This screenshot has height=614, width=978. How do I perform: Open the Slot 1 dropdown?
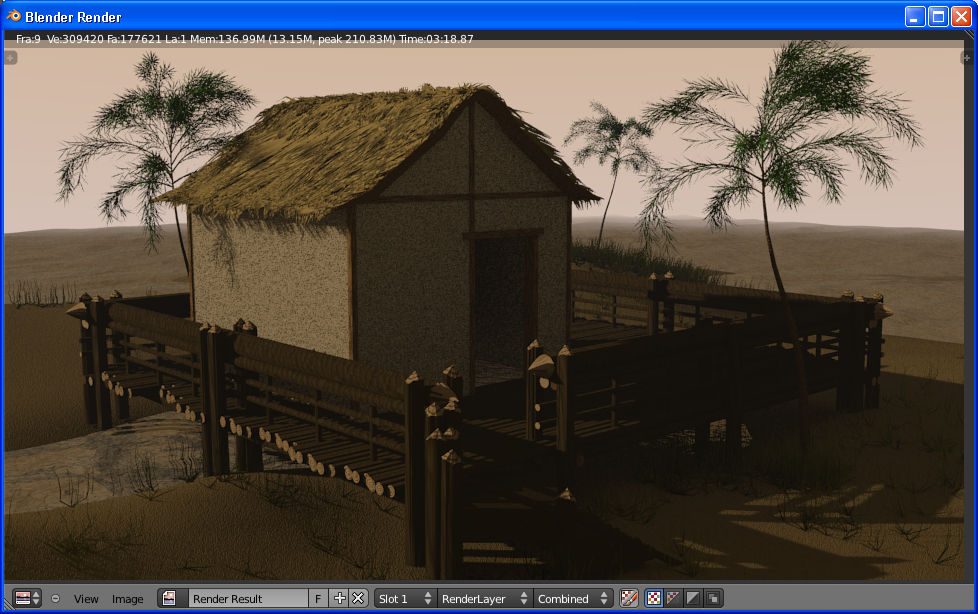405,598
